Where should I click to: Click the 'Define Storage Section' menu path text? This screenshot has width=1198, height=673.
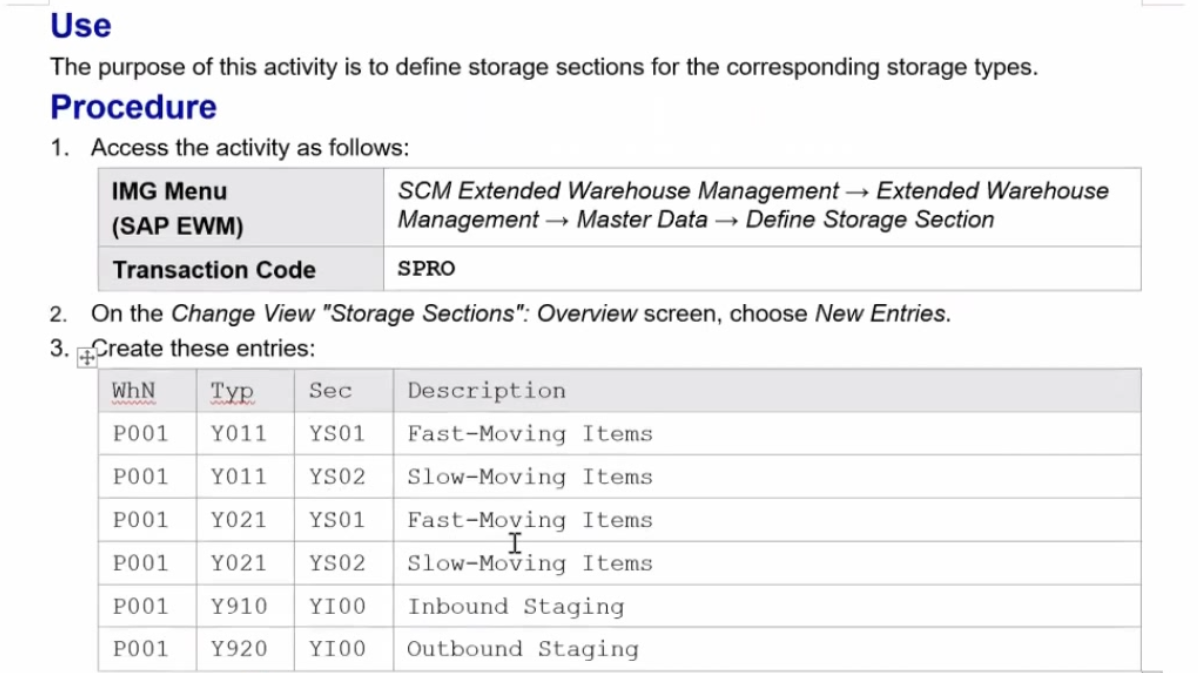click(x=870, y=220)
